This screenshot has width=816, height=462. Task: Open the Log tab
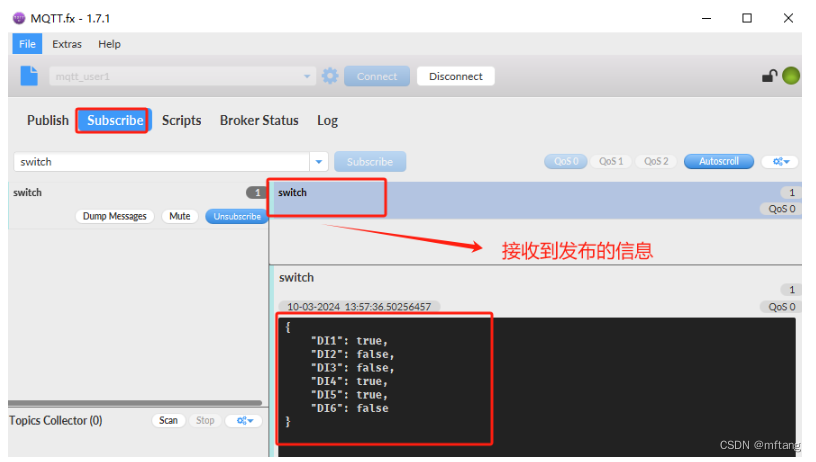point(327,120)
